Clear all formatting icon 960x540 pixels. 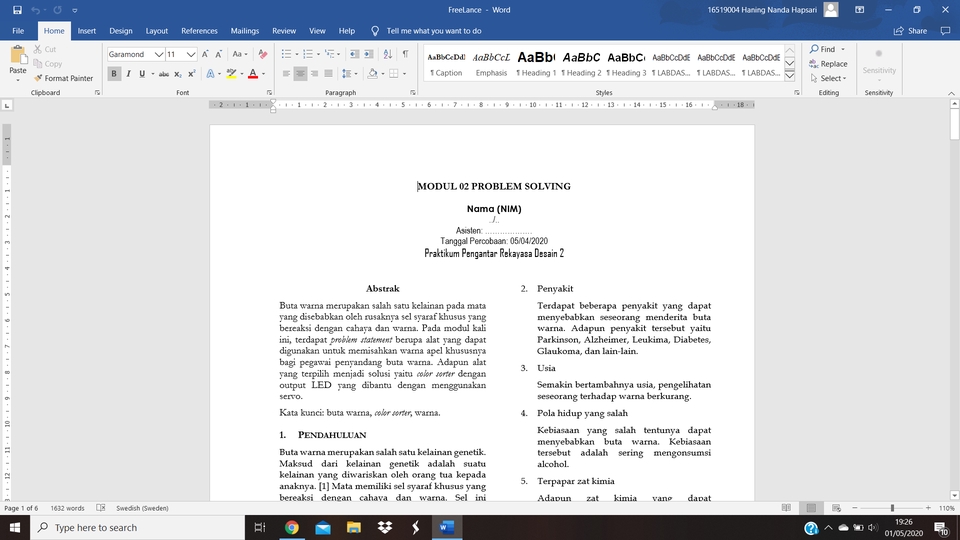point(263,54)
